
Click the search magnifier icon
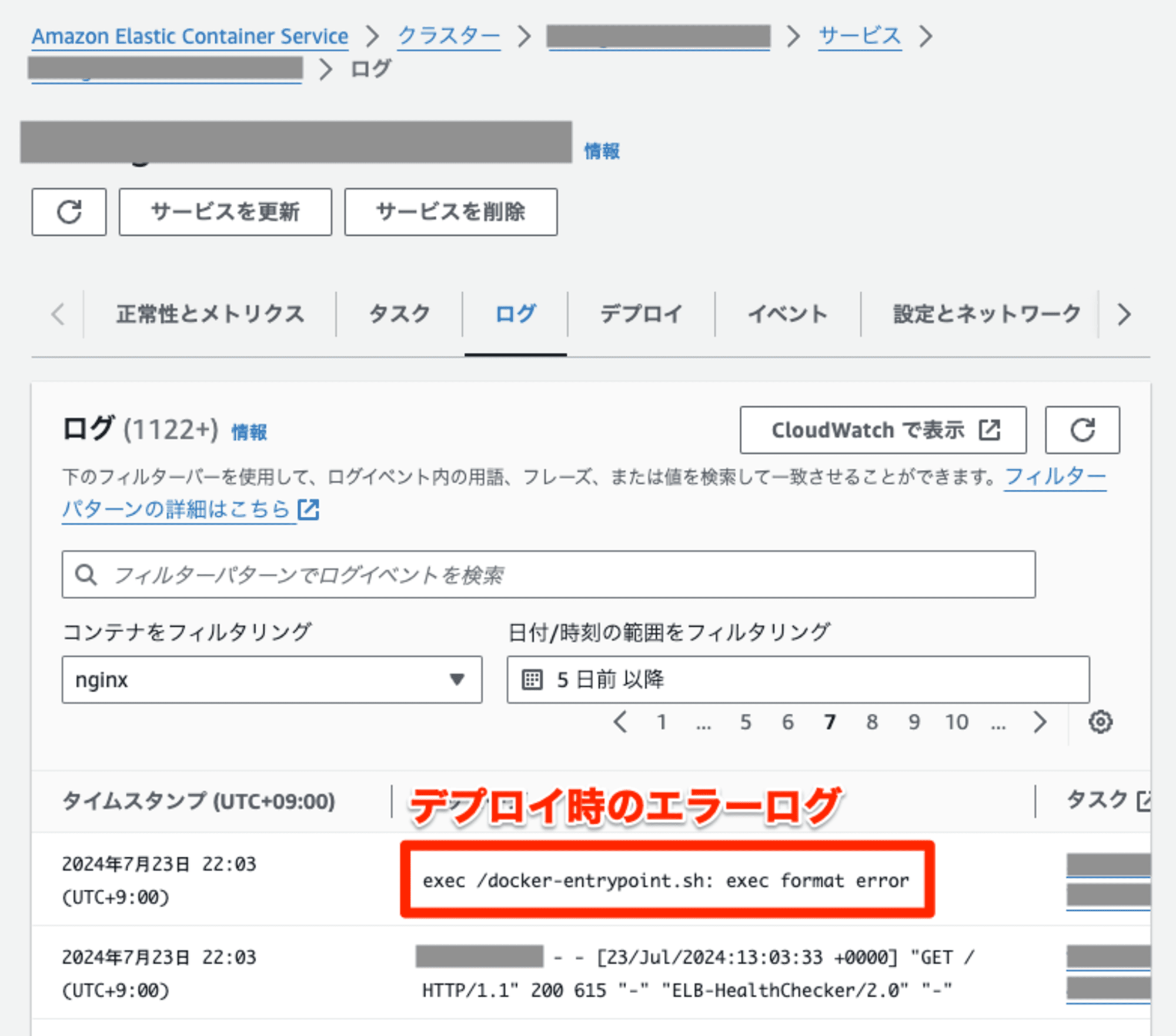[86, 574]
